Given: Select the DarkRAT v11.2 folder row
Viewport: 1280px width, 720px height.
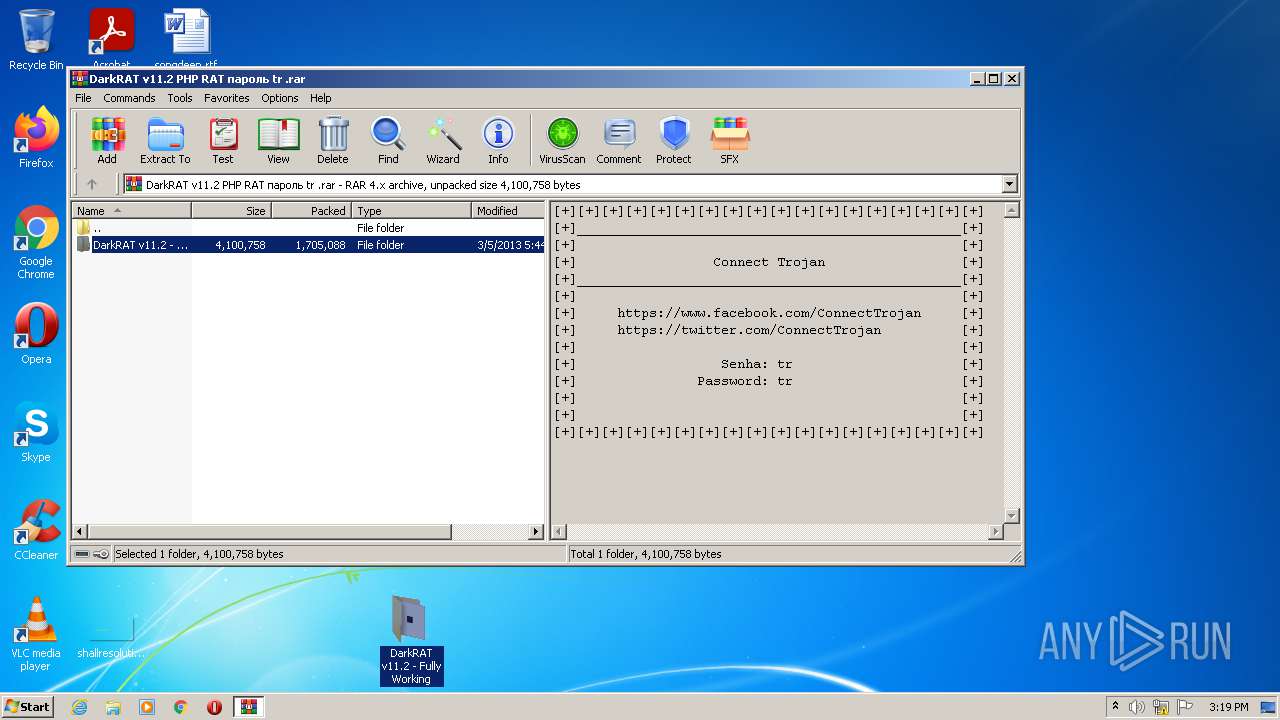Looking at the screenshot, I should tap(308, 245).
